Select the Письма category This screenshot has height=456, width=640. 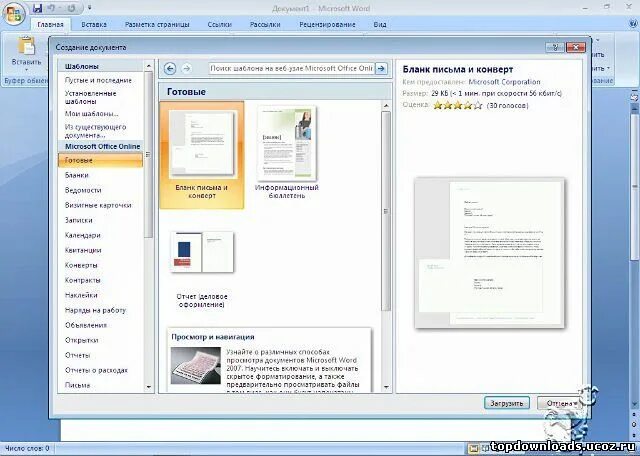tap(78, 385)
